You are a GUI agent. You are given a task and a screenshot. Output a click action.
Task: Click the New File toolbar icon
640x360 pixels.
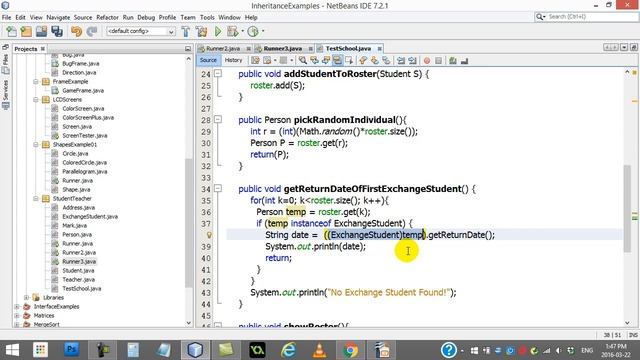click(x=11, y=31)
